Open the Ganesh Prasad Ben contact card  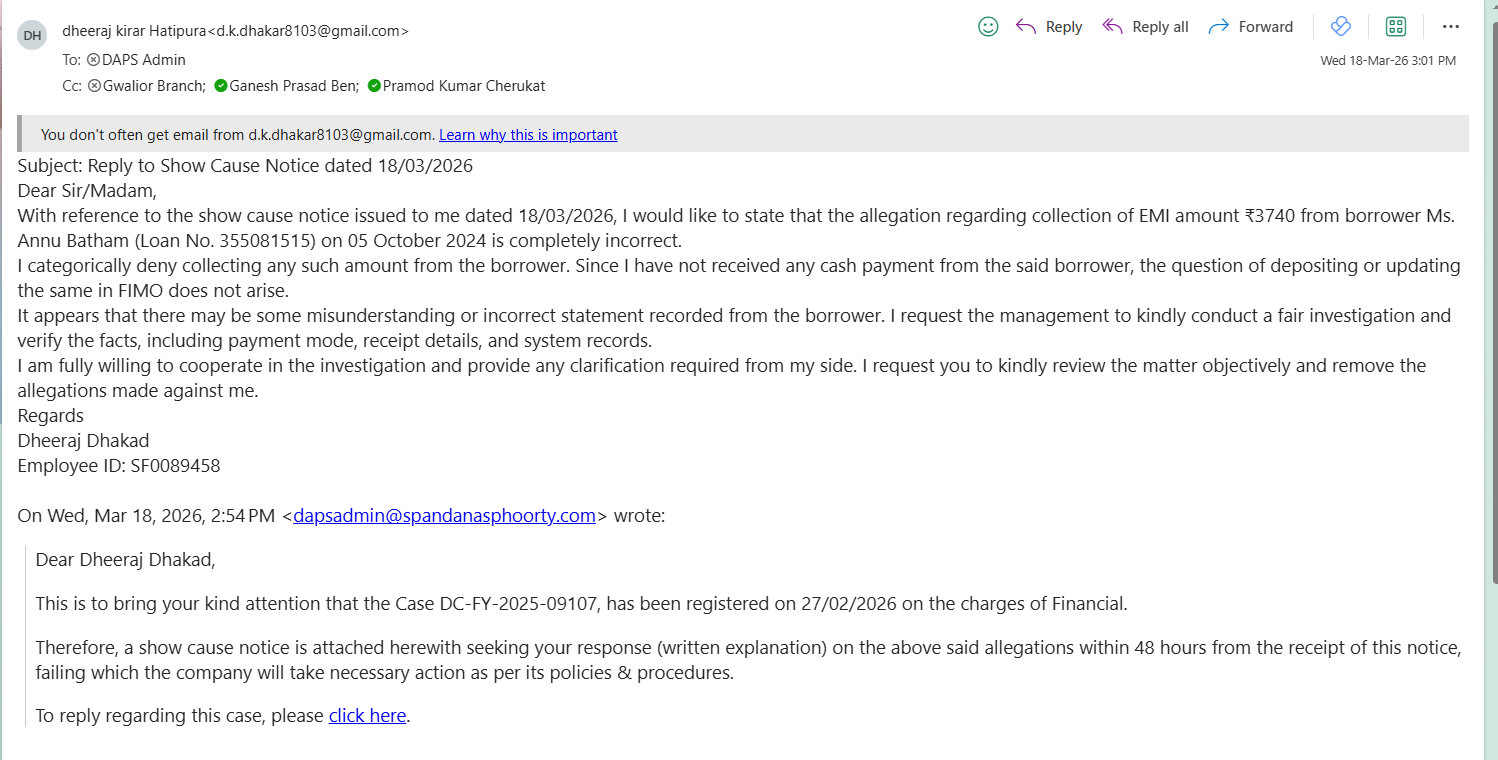[x=294, y=86]
